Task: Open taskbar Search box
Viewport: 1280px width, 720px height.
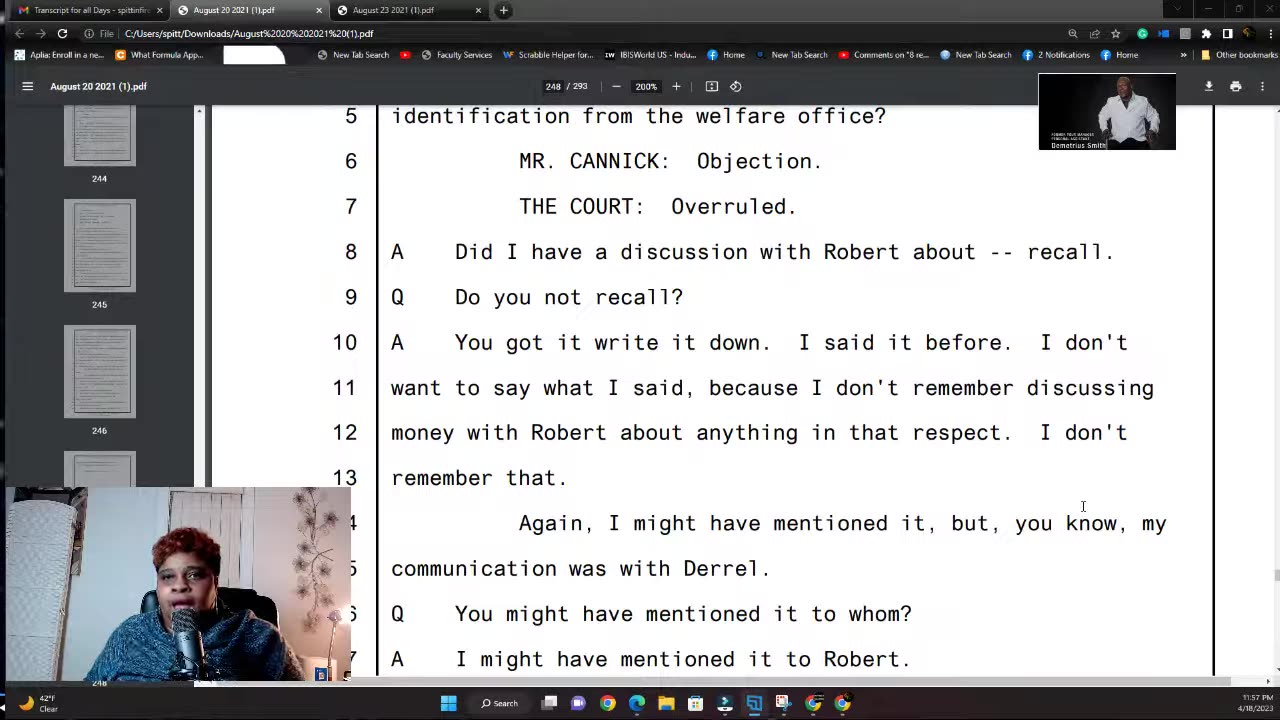Action: 499,703
